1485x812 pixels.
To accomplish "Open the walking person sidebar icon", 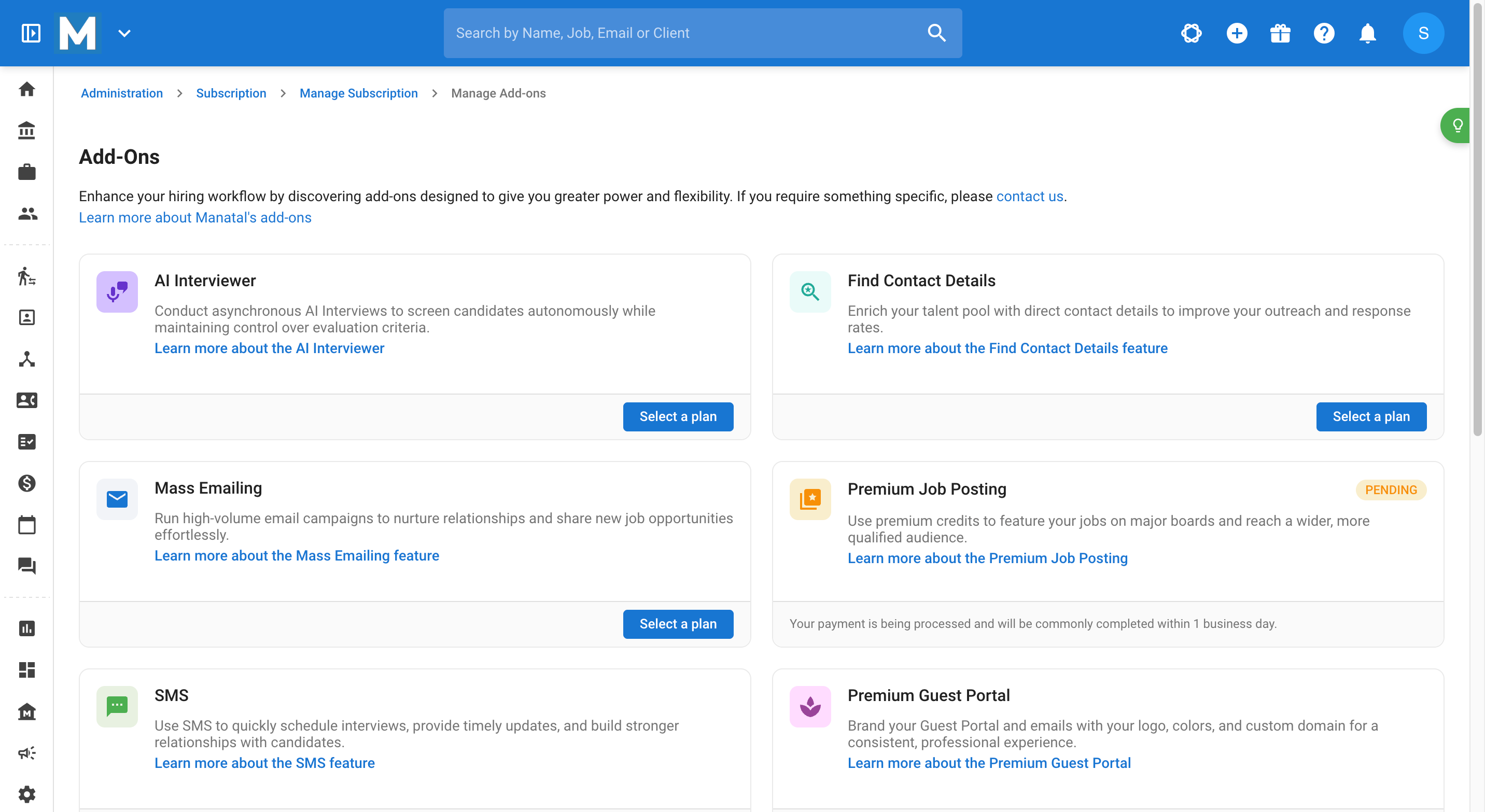I will pyautogui.click(x=27, y=276).
